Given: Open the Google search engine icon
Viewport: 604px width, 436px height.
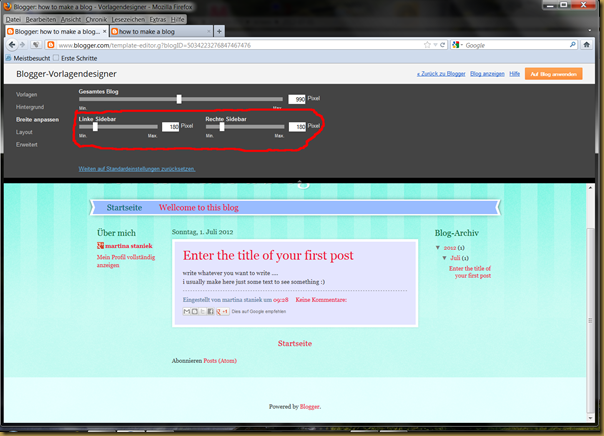Looking at the screenshot, I should [x=456, y=45].
